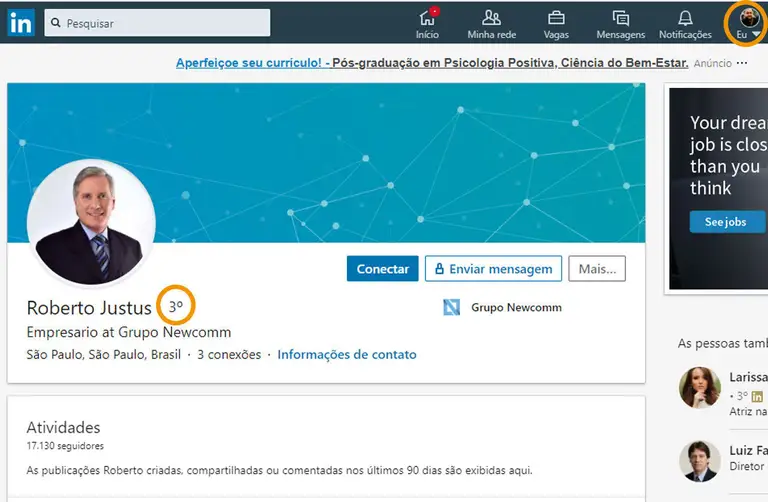Click the 17.130 seguidores text

point(65,446)
